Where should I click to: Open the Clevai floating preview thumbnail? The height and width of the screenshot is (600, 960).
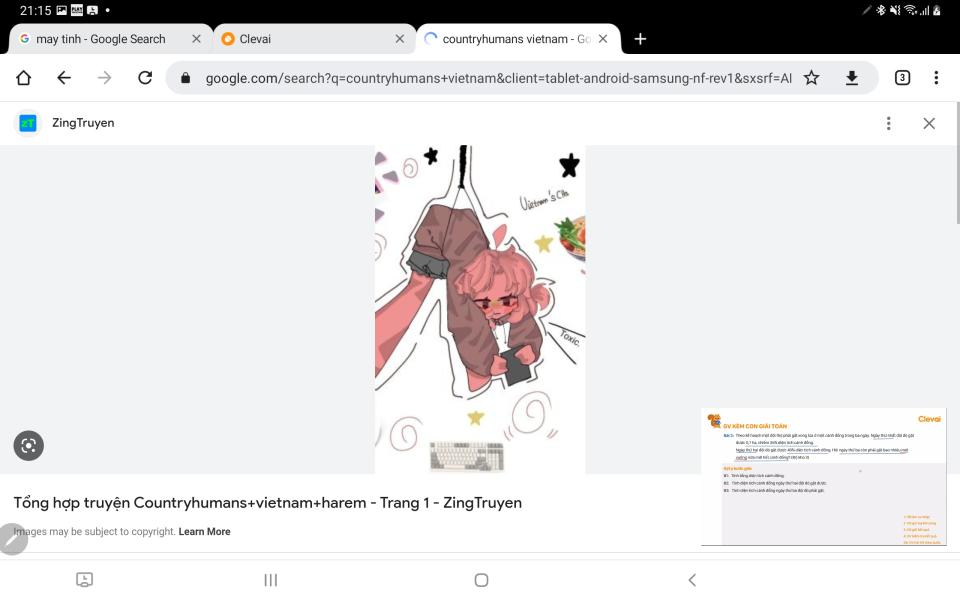pyautogui.click(x=823, y=476)
